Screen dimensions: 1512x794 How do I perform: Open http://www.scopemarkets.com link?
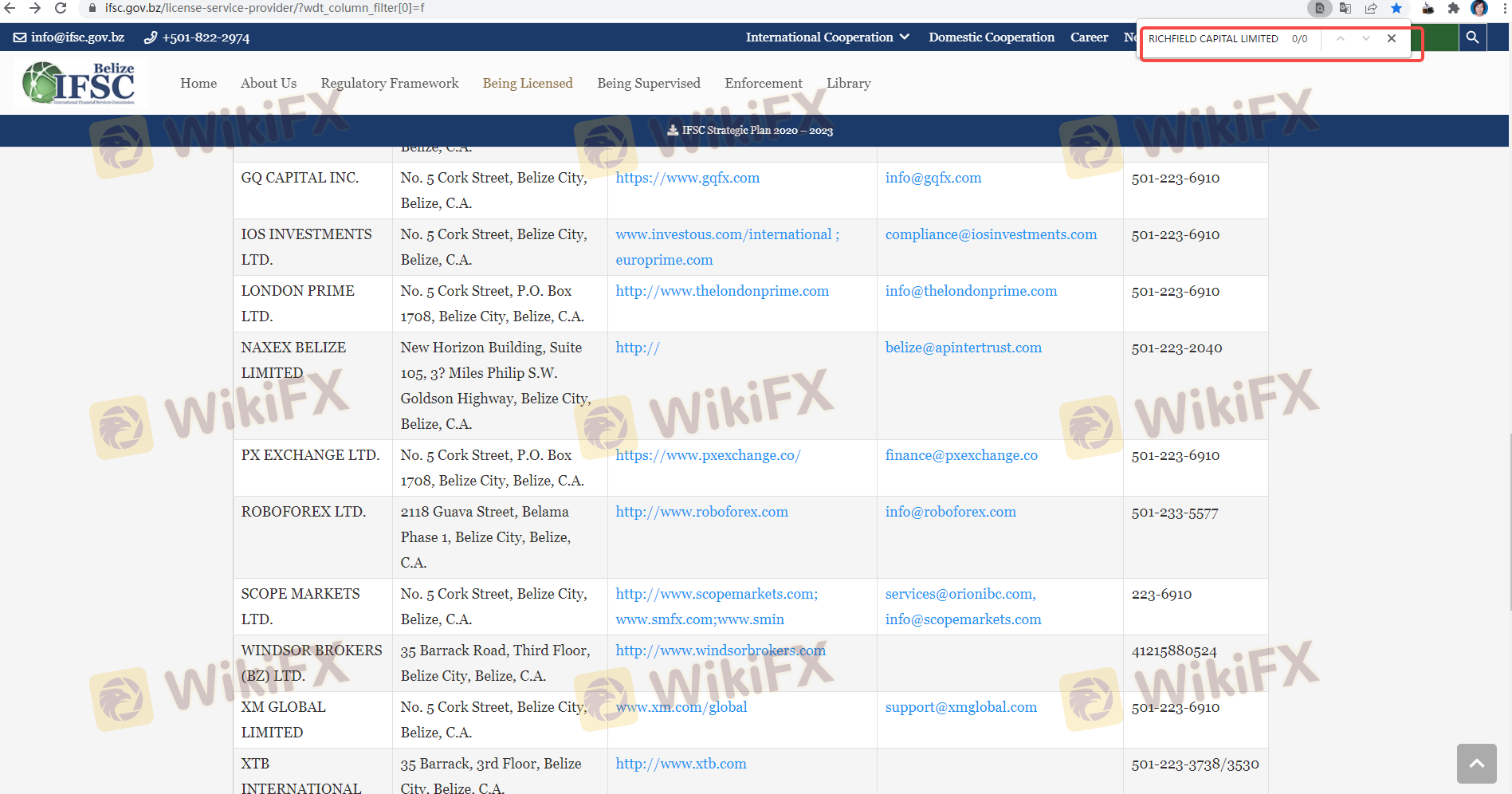[717, 594]
